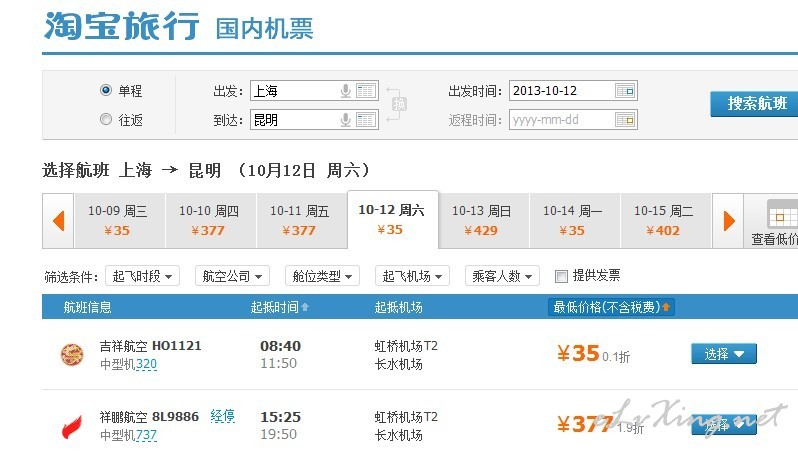The height and width of the screenshot is (451, 798).
Task: Select the 10-12 周六 date tab
Action: (x=393, y=220)
